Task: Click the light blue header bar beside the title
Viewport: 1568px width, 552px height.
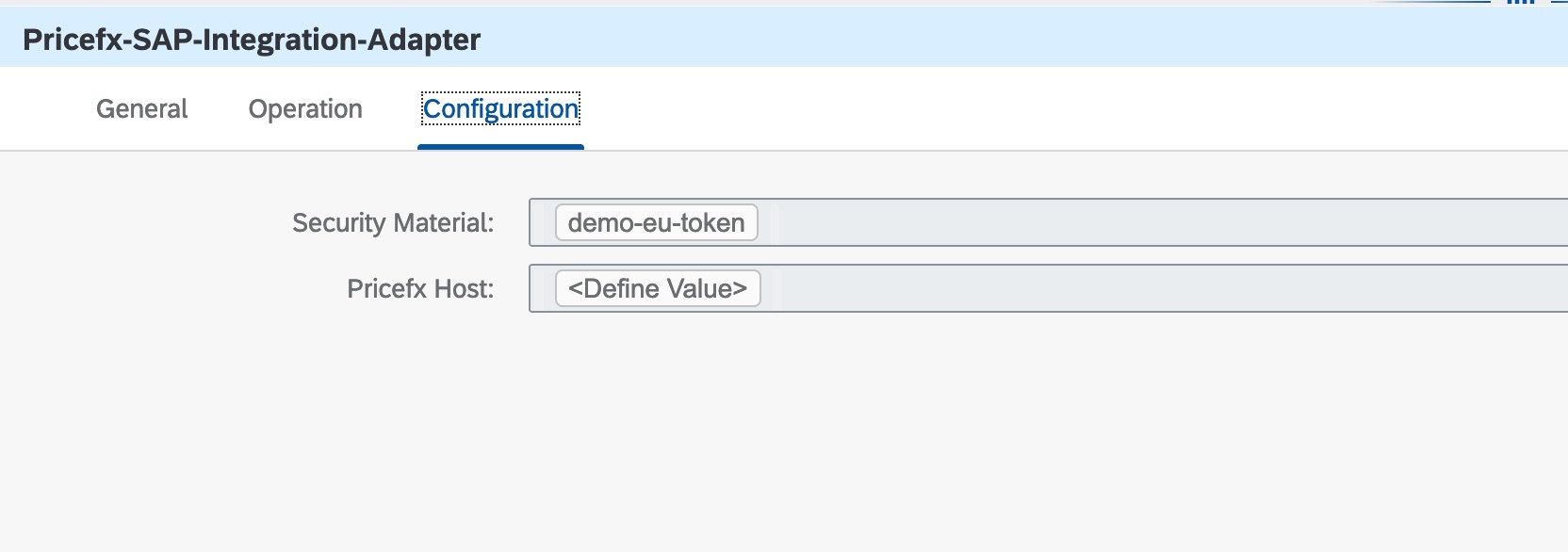Action: (x=942, y=40)
